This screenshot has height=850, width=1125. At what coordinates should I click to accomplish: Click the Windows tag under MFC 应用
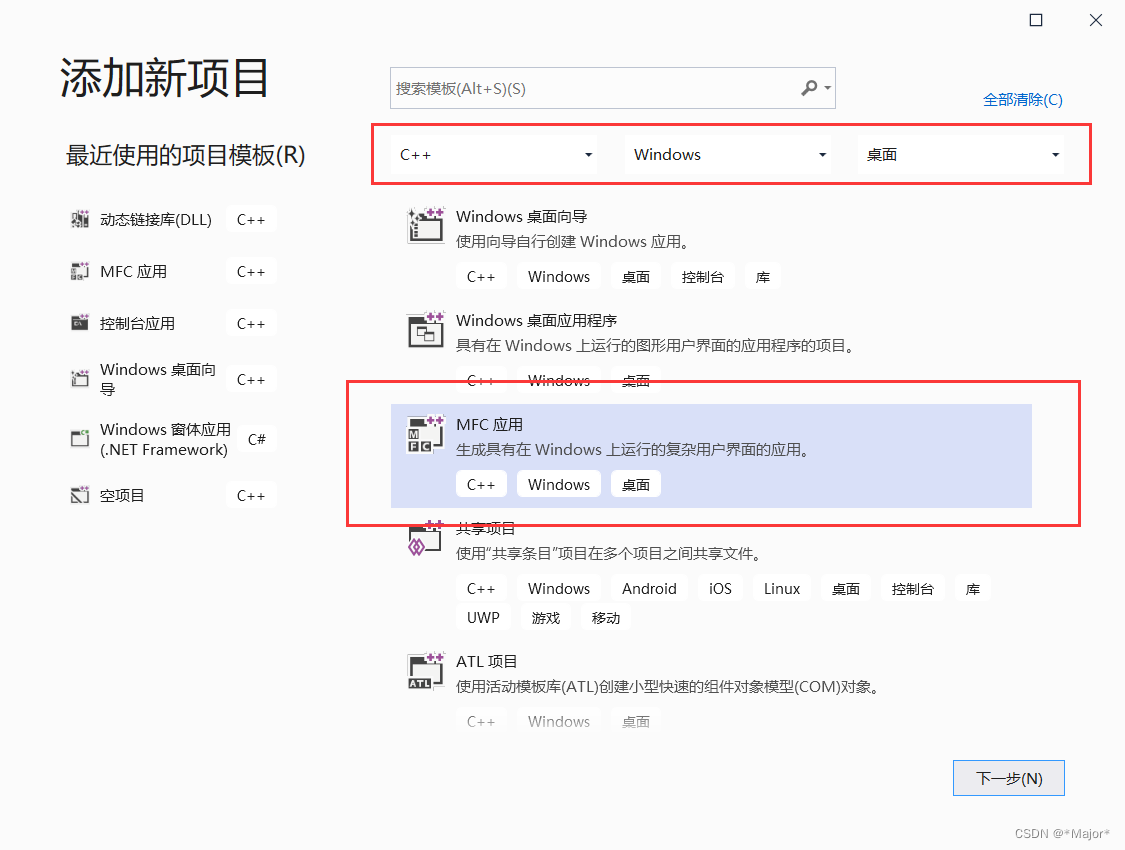click(559, 485)
